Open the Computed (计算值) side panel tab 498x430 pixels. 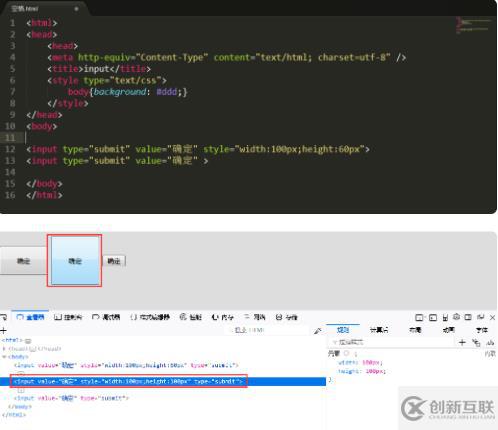[x=379, y=330]
